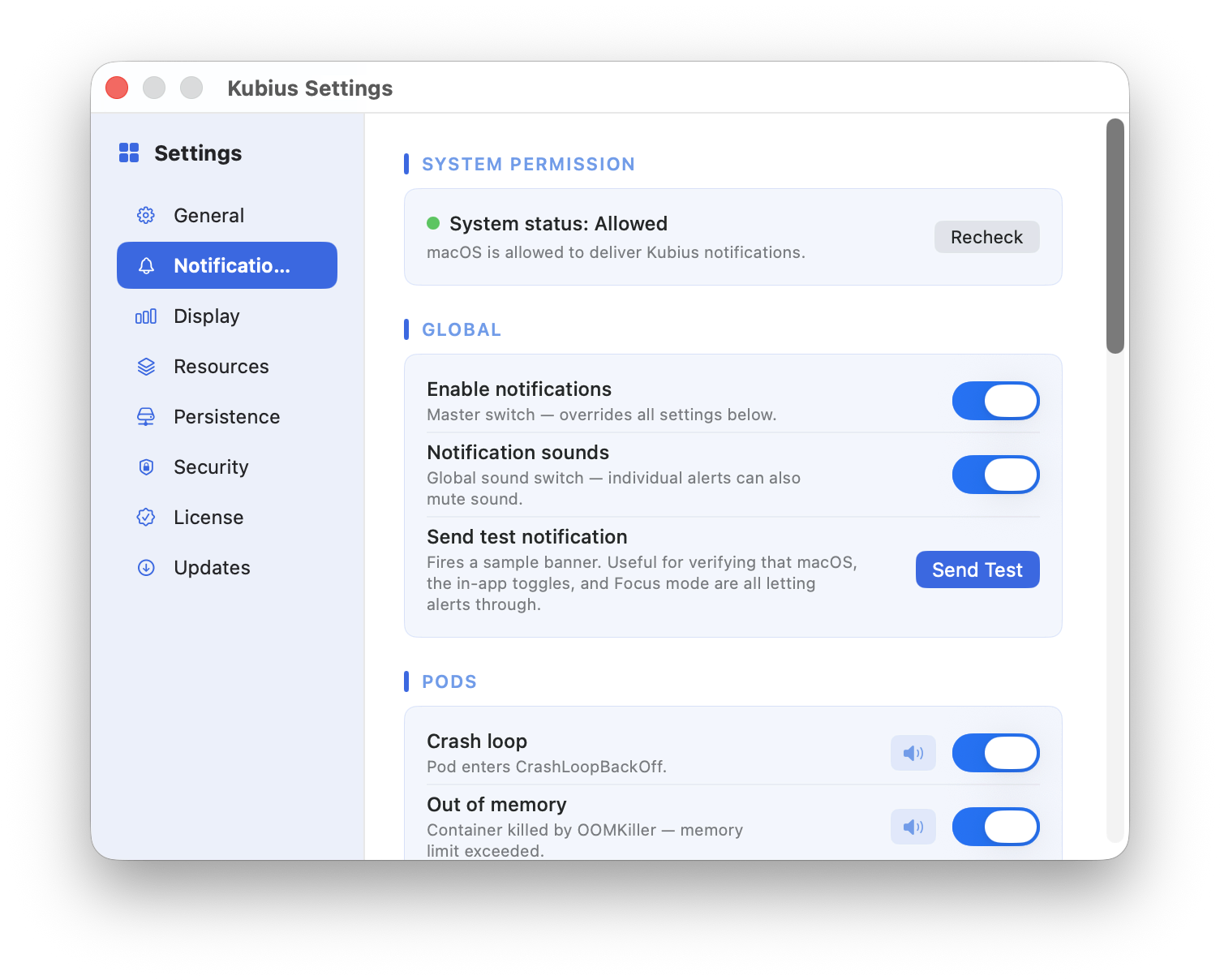This screenshot has width=1220, height=980.
Task: Click the Notifications bell icon
Action: coord(146,265)
